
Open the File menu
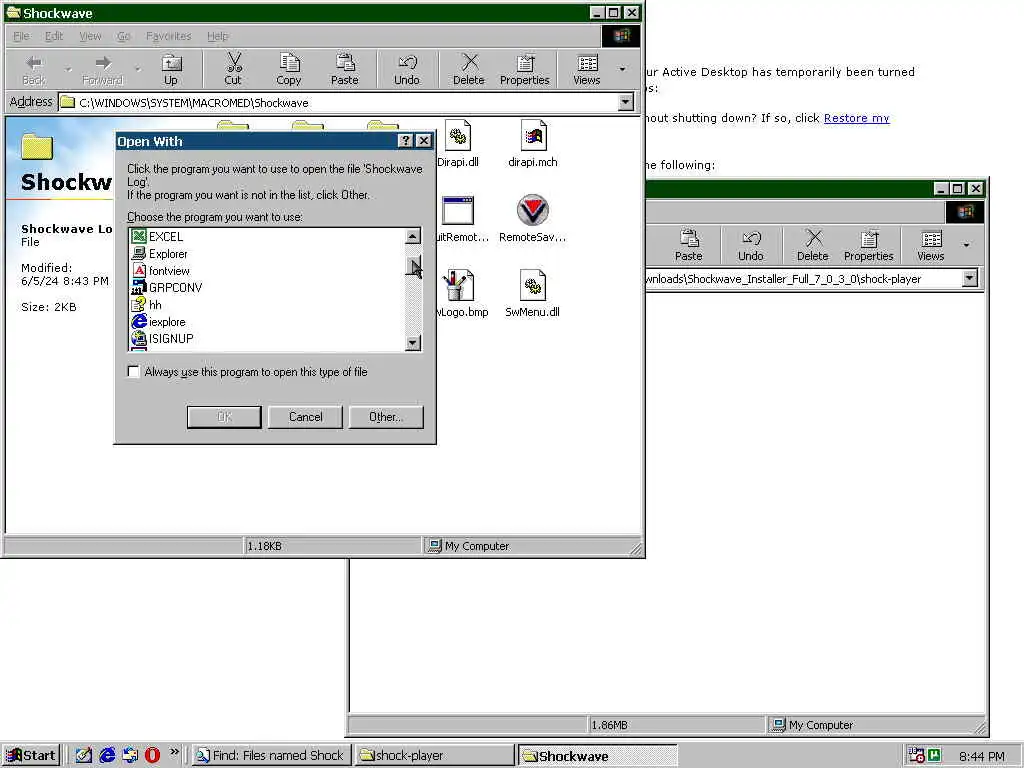coord(21,36)
